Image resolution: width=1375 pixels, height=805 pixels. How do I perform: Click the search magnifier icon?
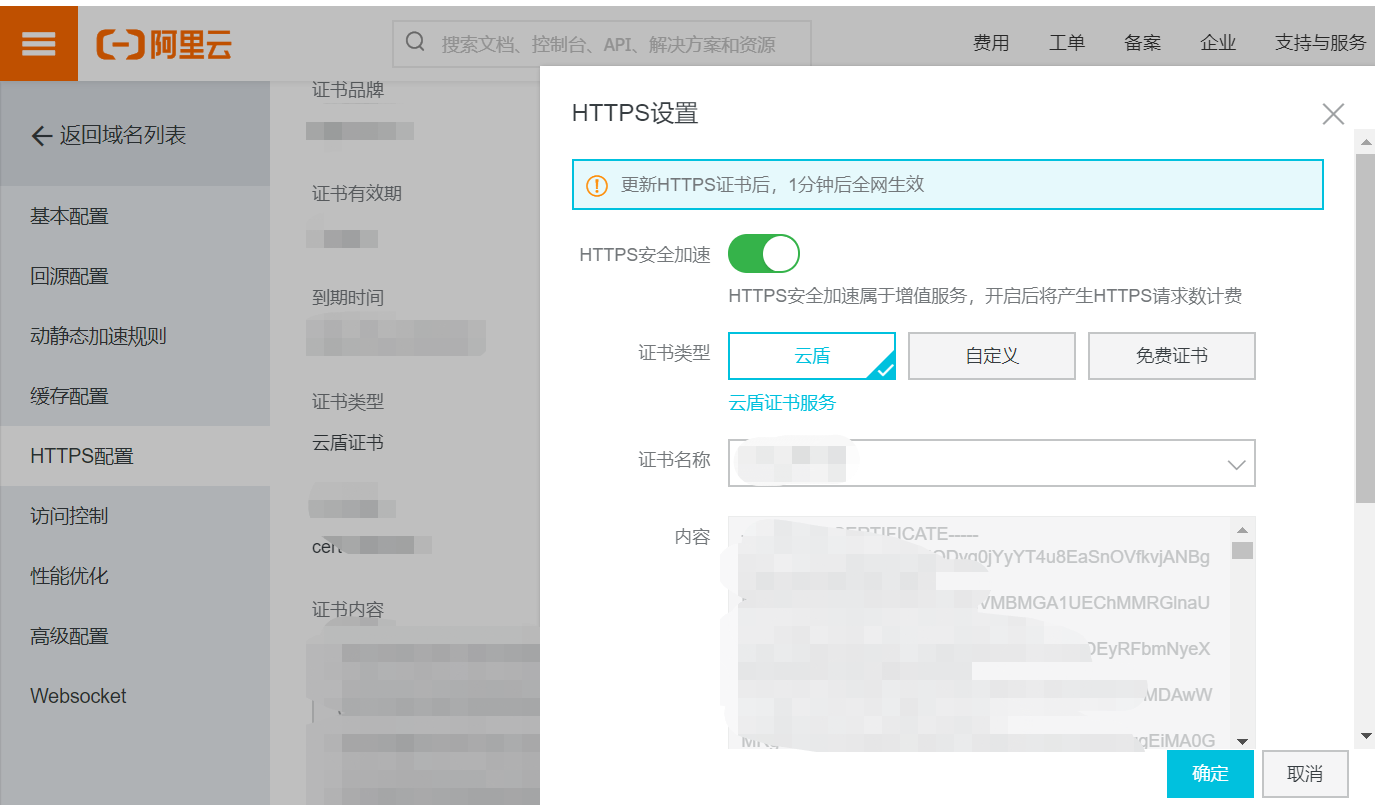coord(415,43)
